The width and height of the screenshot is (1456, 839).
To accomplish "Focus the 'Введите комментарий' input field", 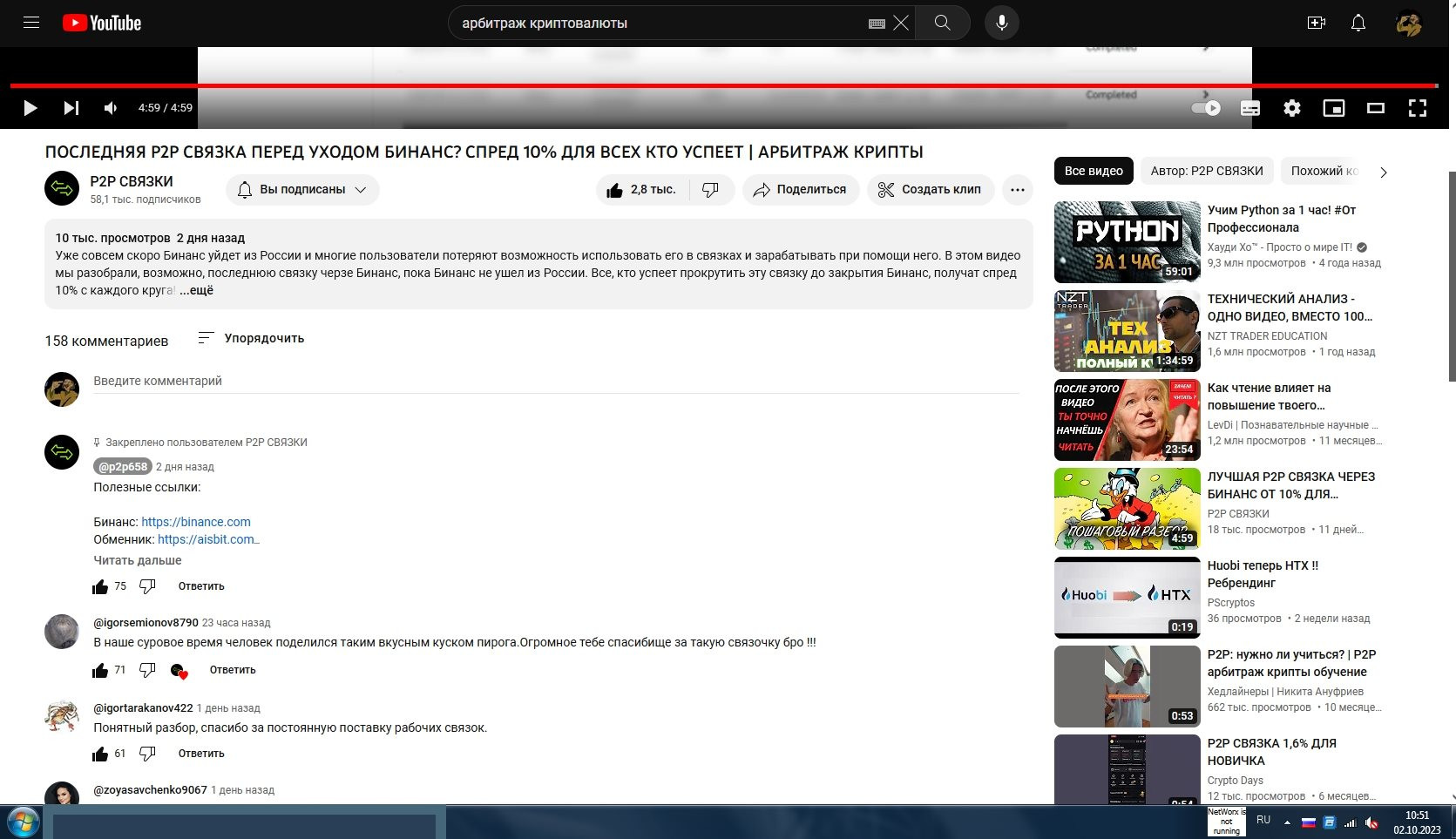I will [556, 382].
